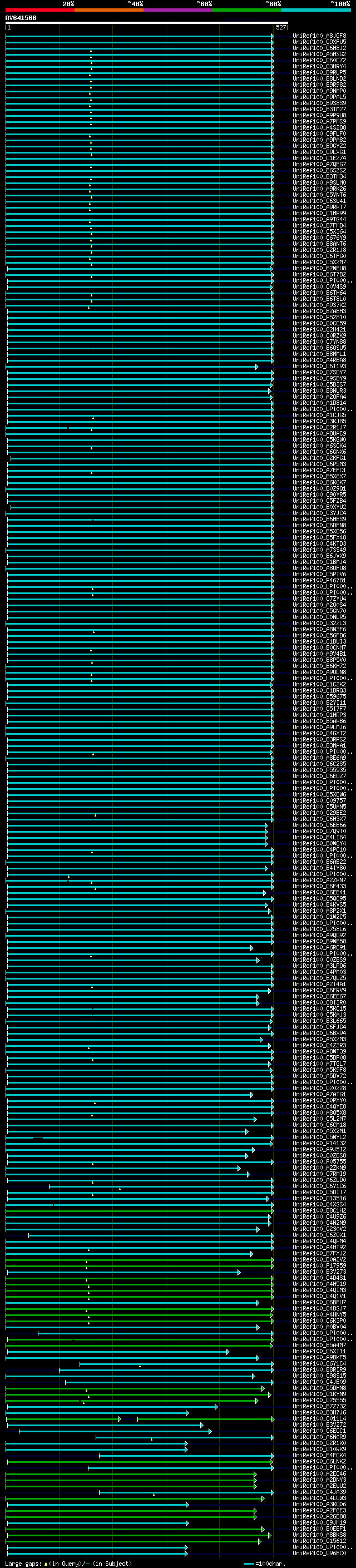
Task: Select hit label UniRef100_C1MP99
Action: pyautogui.click(x=319, y=213)
